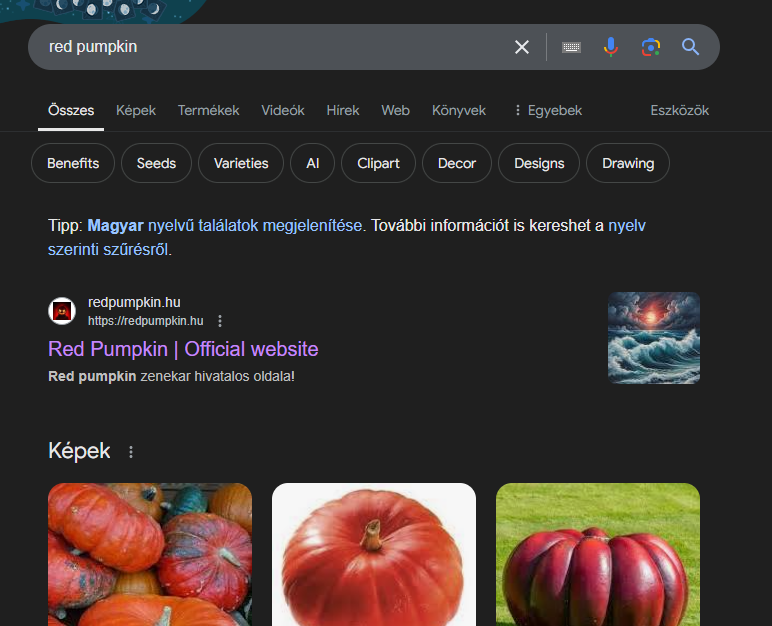Apply the Seeds suggestion chip
Viewport: 772px width, 626px height.
[156, 163]
